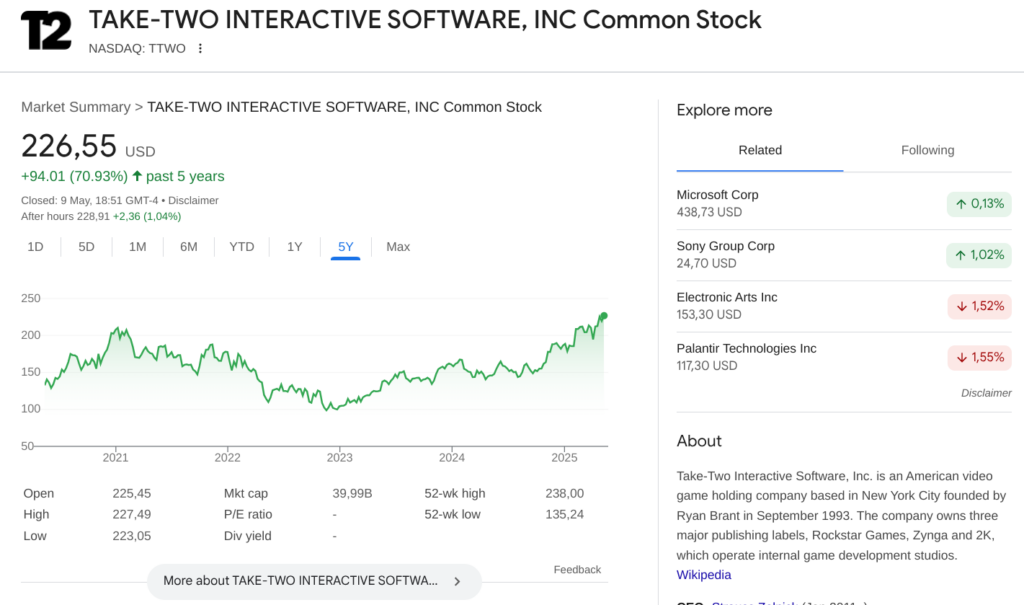Click the +94.01 (70.93%) change text
1024x605 pixels.
coord(74,176)
